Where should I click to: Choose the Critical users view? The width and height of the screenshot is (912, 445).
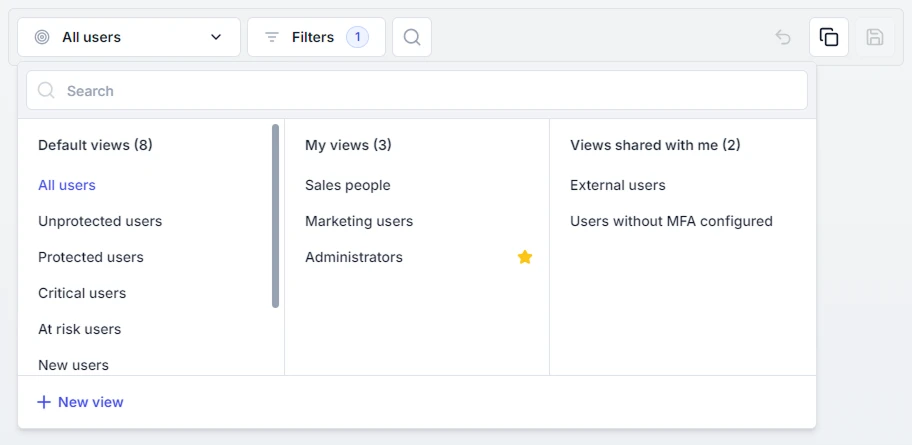click(x=82, y=293)
